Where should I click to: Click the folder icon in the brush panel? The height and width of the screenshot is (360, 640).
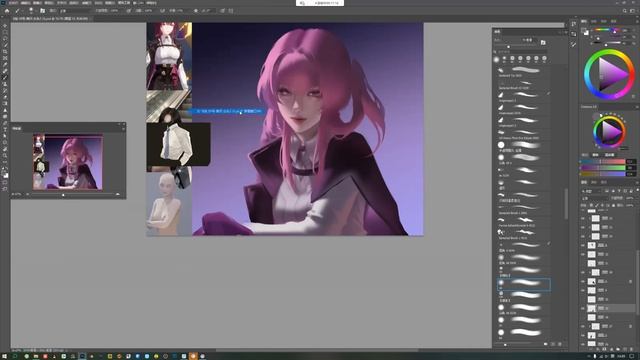coord(543,42)
